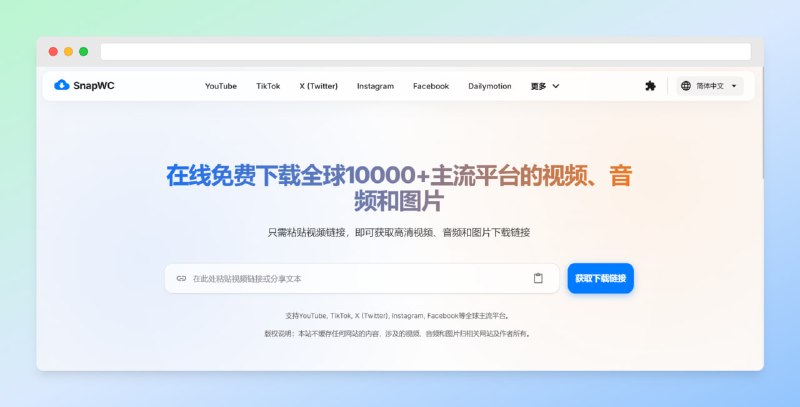This screenshot has width=800, height=407.
Task: Click the clipboard paste icon
Action: pos(538,278)
